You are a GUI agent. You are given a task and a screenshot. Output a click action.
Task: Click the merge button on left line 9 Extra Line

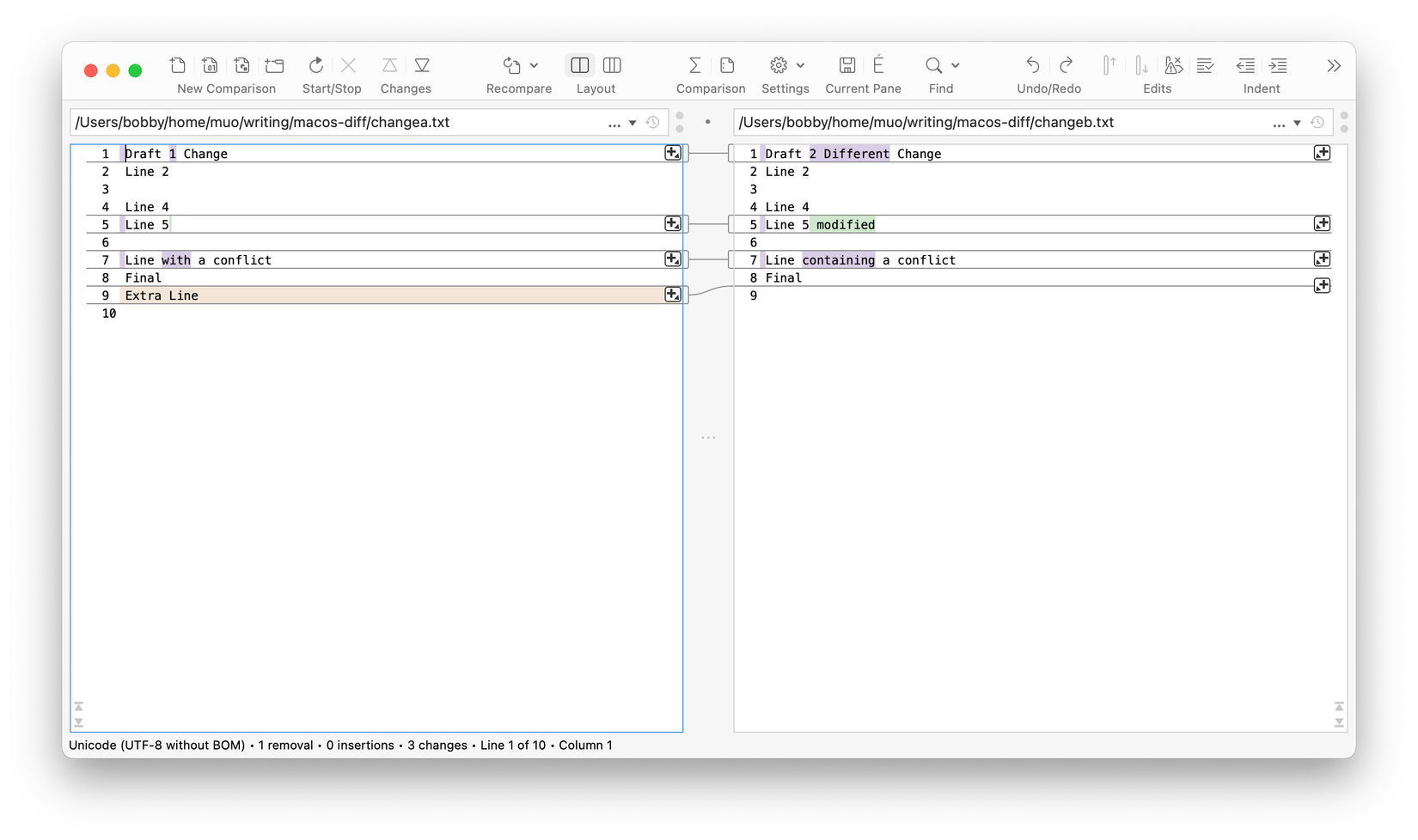pos(672,295)
